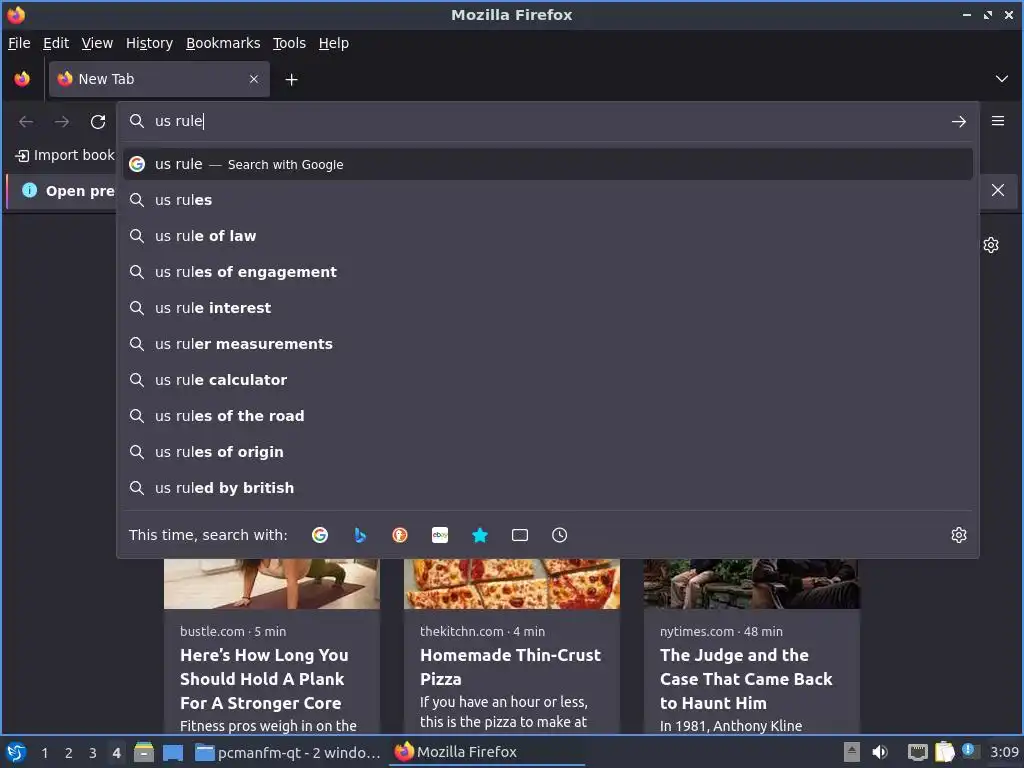
Task: Open the Homemade Thin-Crust Pizza article
Action: tap(510, 667)
